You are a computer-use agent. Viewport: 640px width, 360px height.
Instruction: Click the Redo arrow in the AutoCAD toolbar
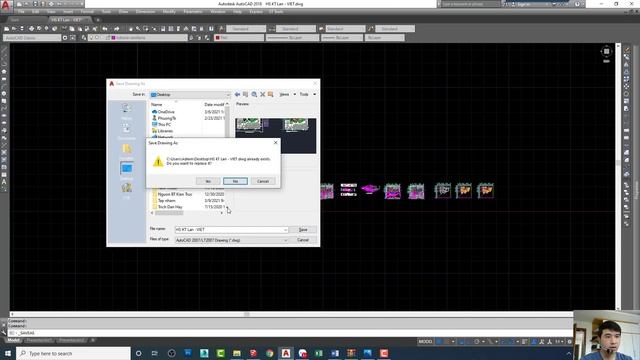point(116,29)
